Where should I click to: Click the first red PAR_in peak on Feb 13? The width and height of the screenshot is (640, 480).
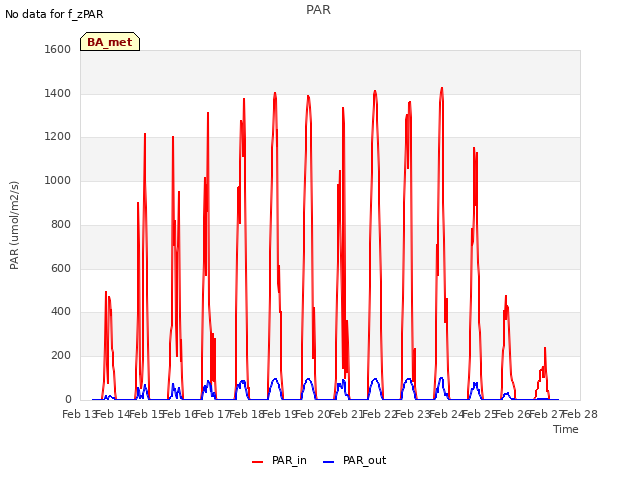point(106,292)
